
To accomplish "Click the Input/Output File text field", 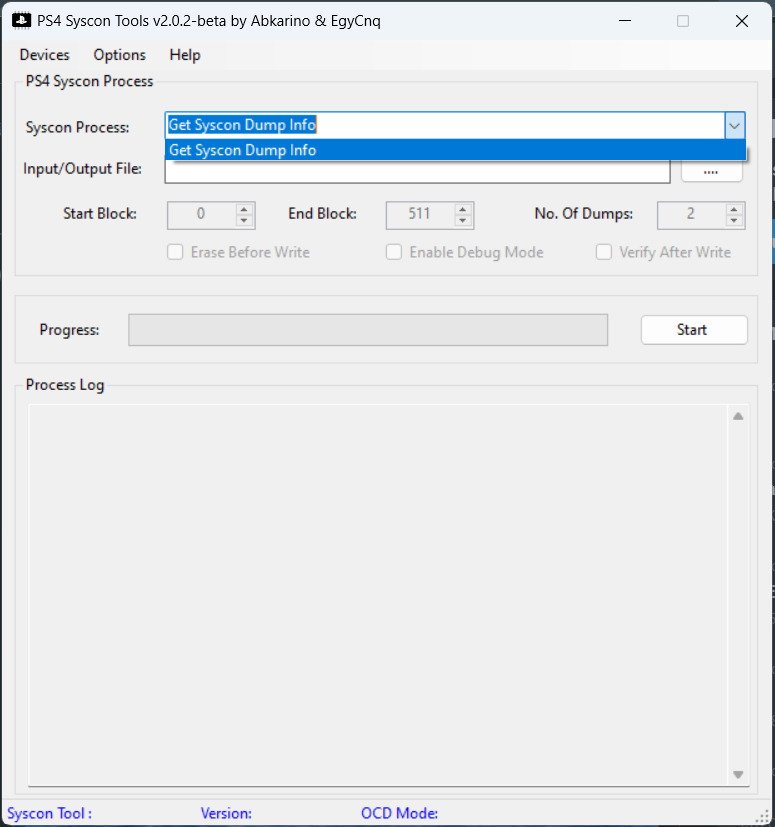I will pos(417,172).
